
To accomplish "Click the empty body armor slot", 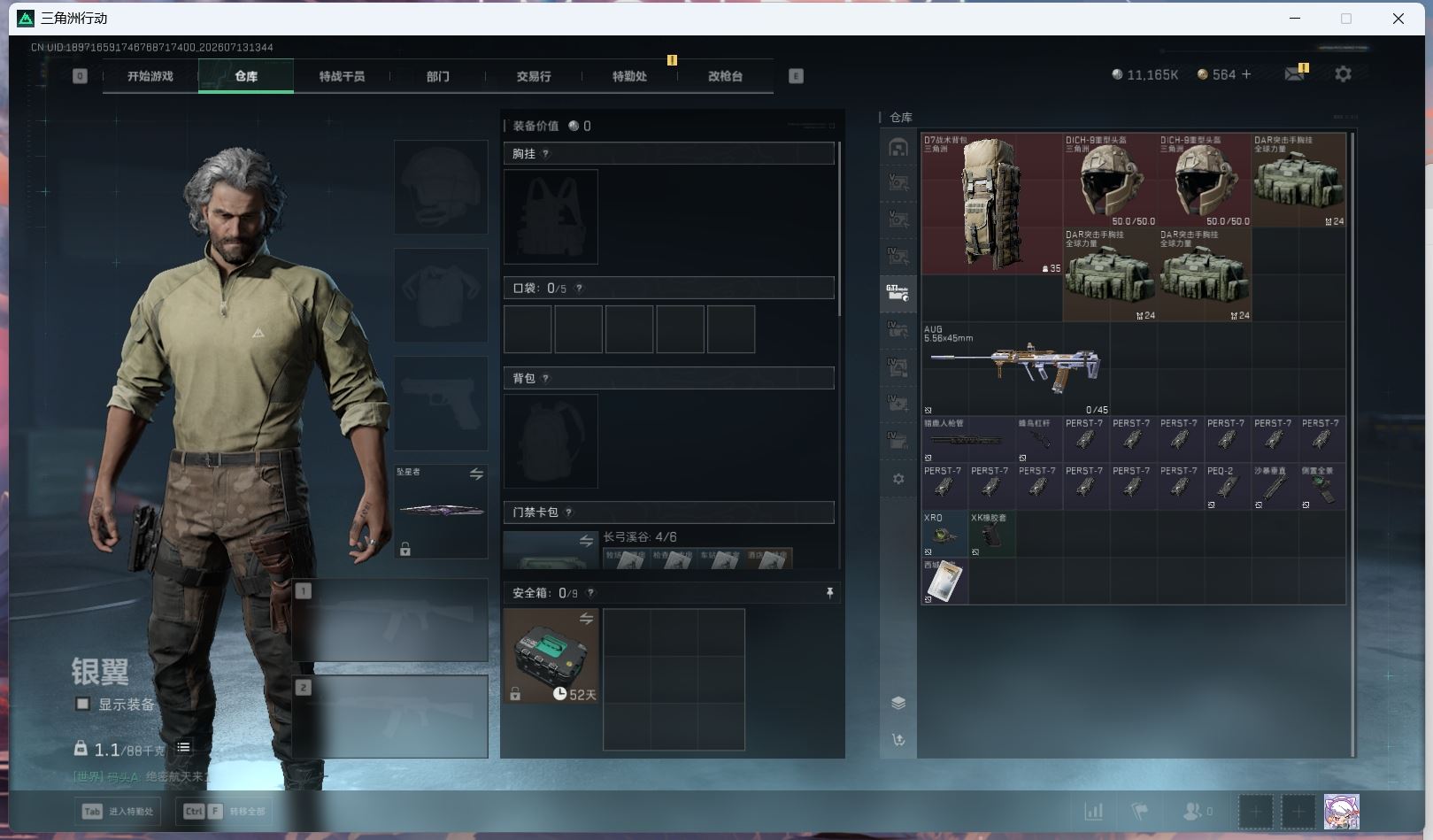I will click(441, 296).
